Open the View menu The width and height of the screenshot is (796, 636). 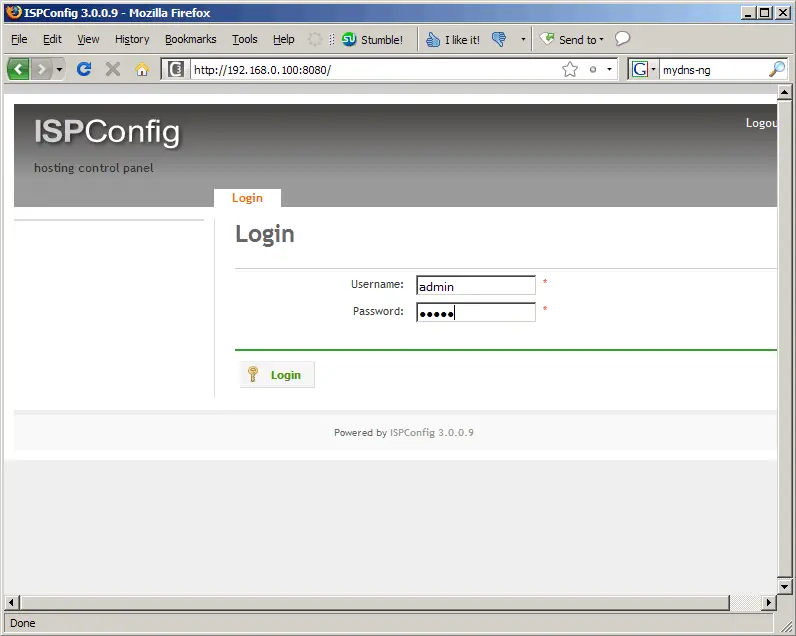pyautogui.click(x=88, y=39)
